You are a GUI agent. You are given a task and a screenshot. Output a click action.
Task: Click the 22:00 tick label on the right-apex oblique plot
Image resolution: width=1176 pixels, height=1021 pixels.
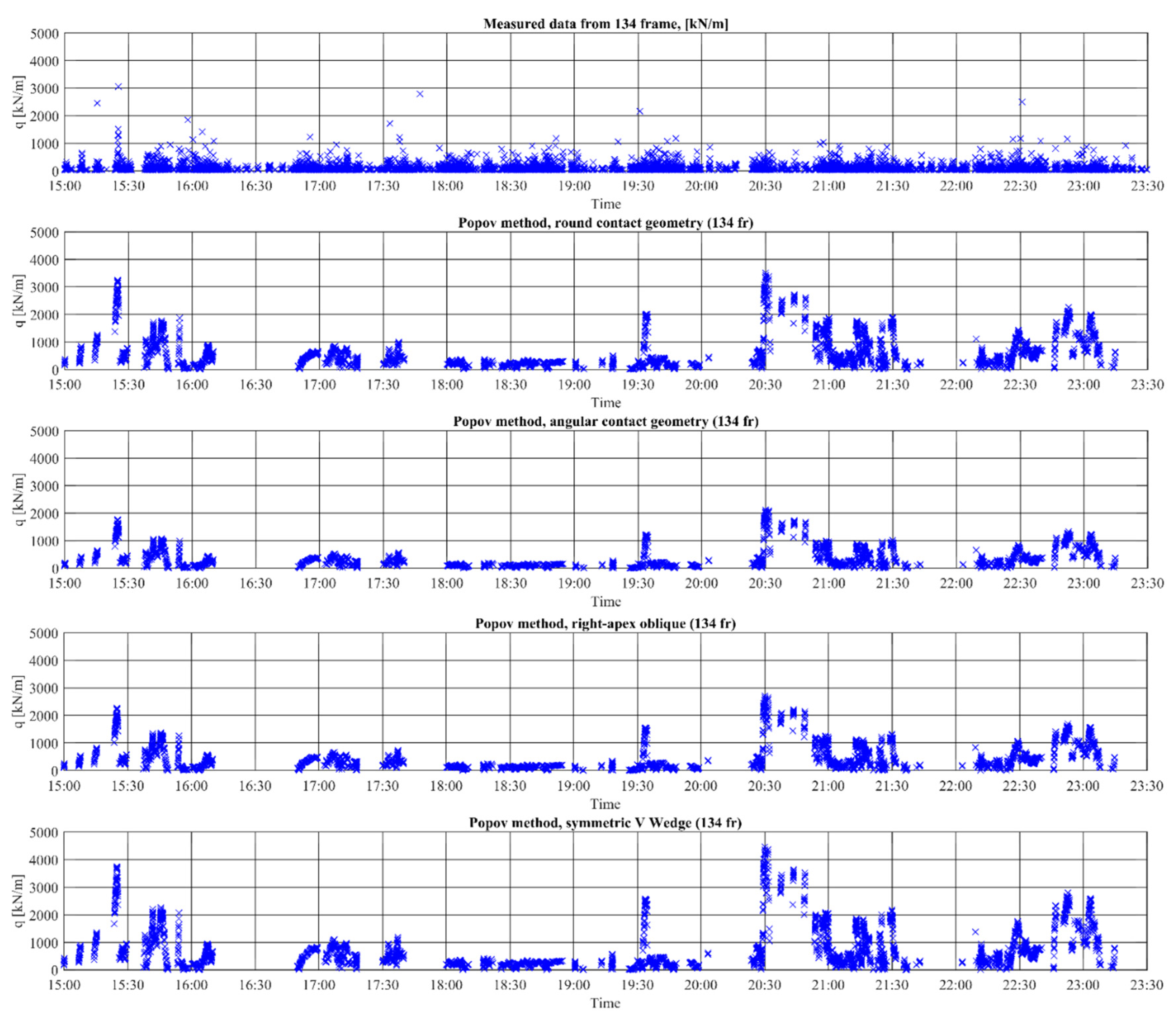click(956, 786)
